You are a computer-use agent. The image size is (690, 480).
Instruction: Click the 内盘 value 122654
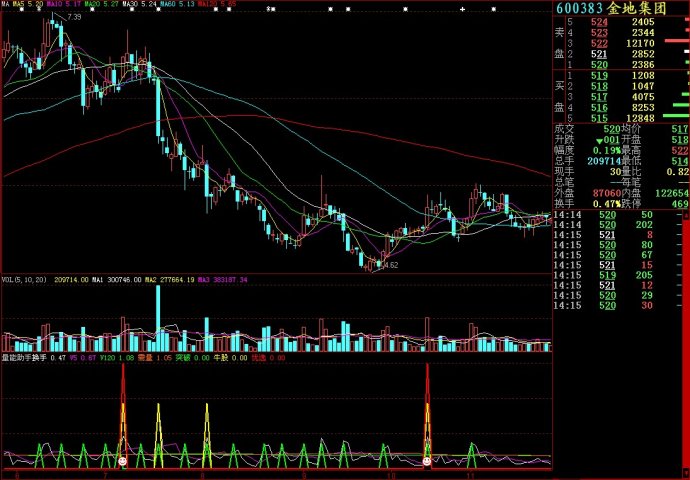[x=672, y=193]
